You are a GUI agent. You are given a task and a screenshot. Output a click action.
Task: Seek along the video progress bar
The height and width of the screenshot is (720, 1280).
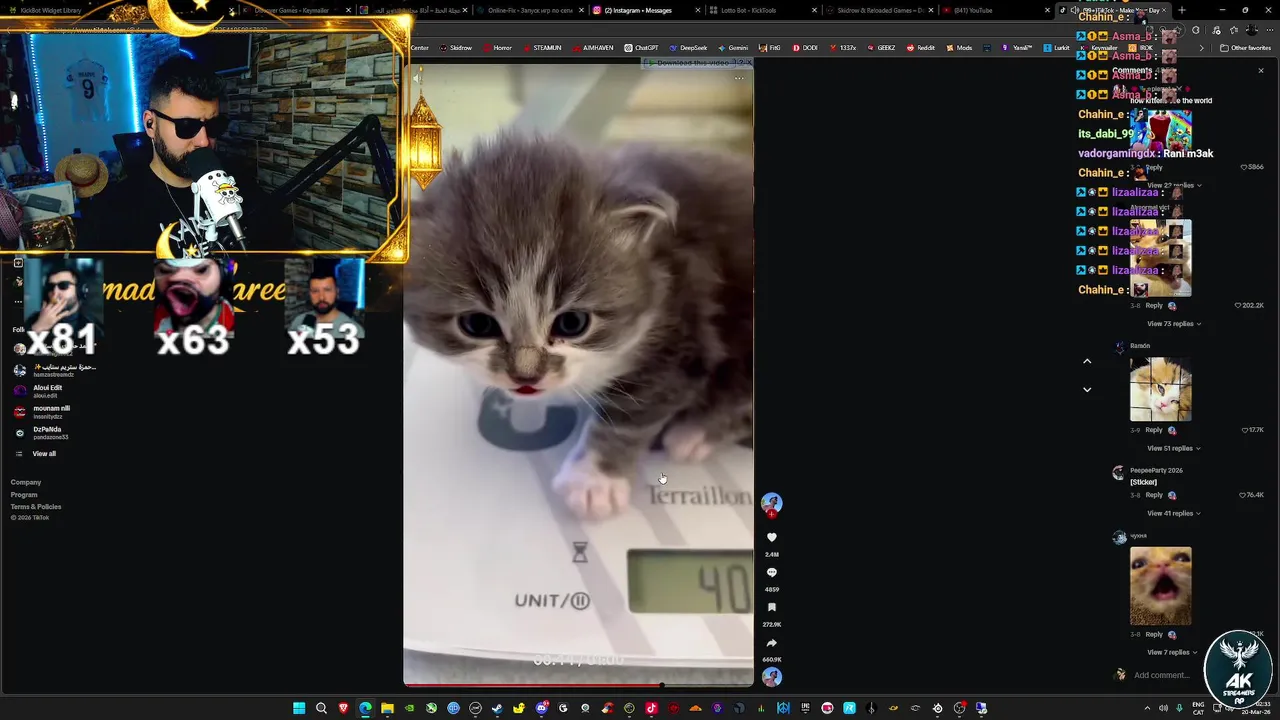(578, 685)
